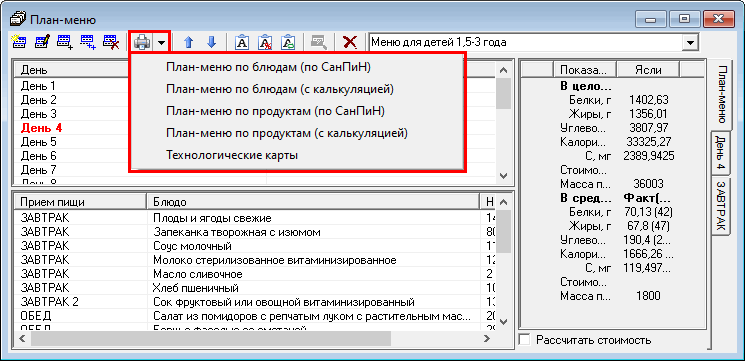Move item down with blue down arrow
Screen dimensions: 745x361
[x=212, y=42]
